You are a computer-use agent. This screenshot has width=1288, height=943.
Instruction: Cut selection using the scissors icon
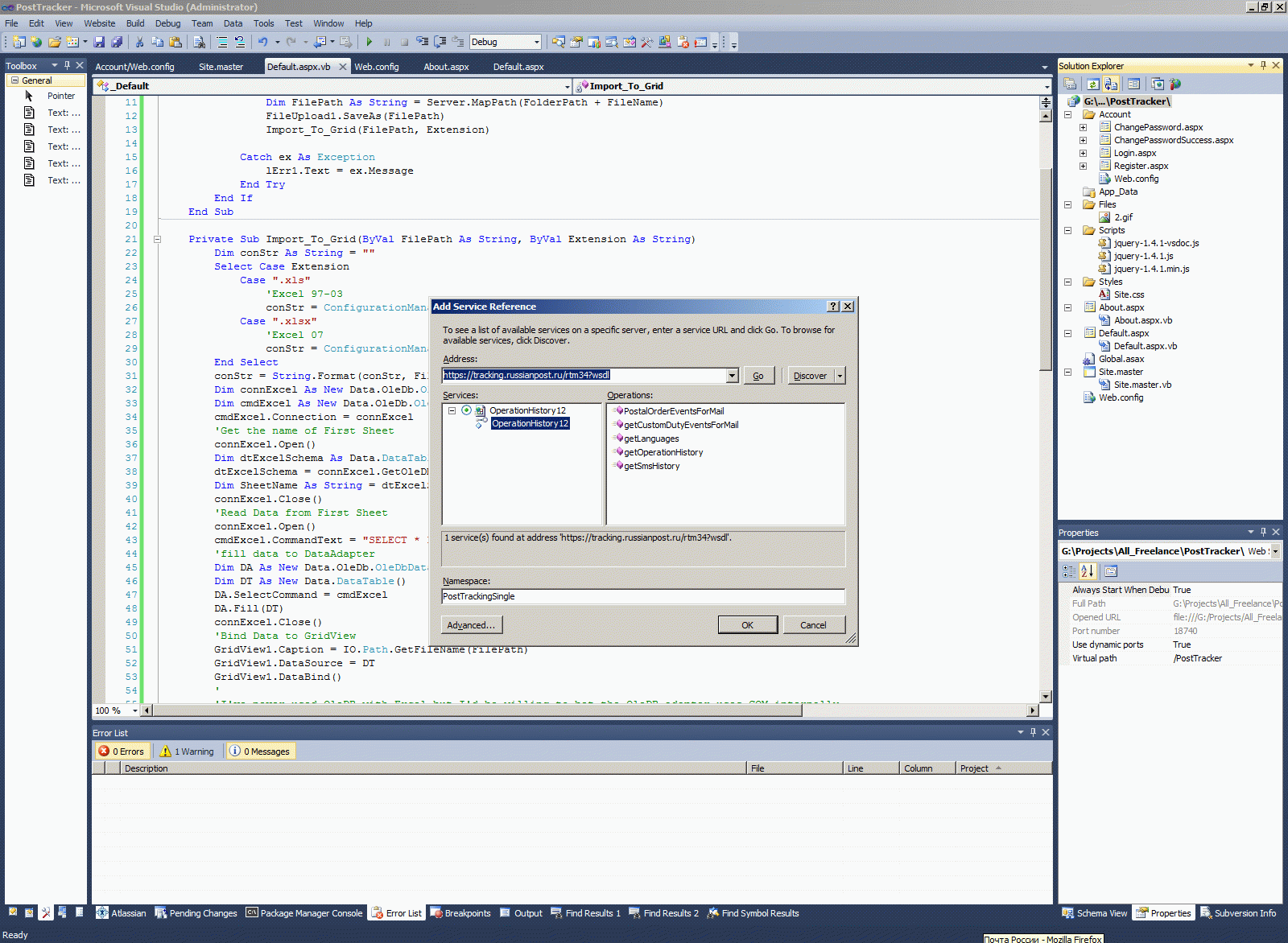tap(139, 42)
